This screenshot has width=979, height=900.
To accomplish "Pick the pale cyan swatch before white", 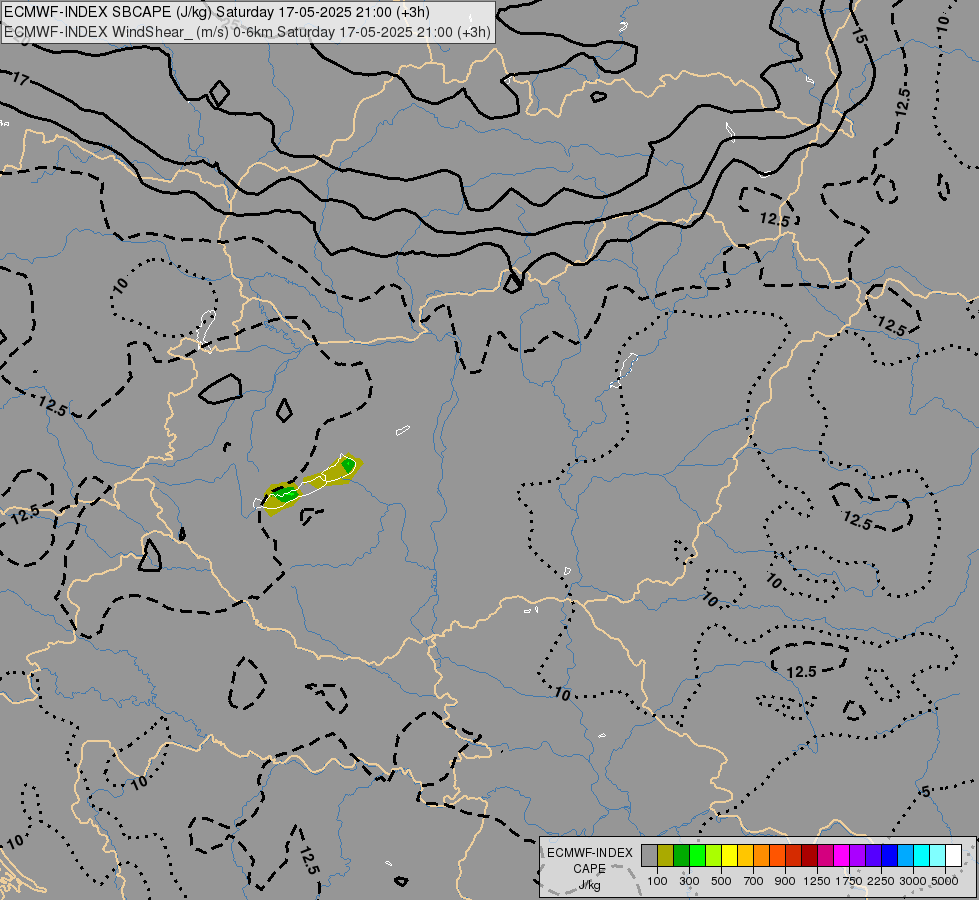I will coord(937,855).
